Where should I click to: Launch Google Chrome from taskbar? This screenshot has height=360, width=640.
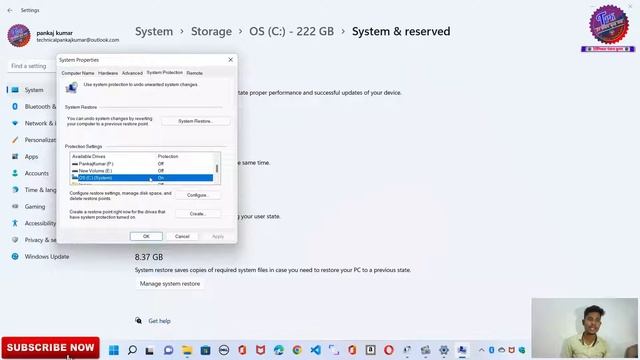pos(297,350)
